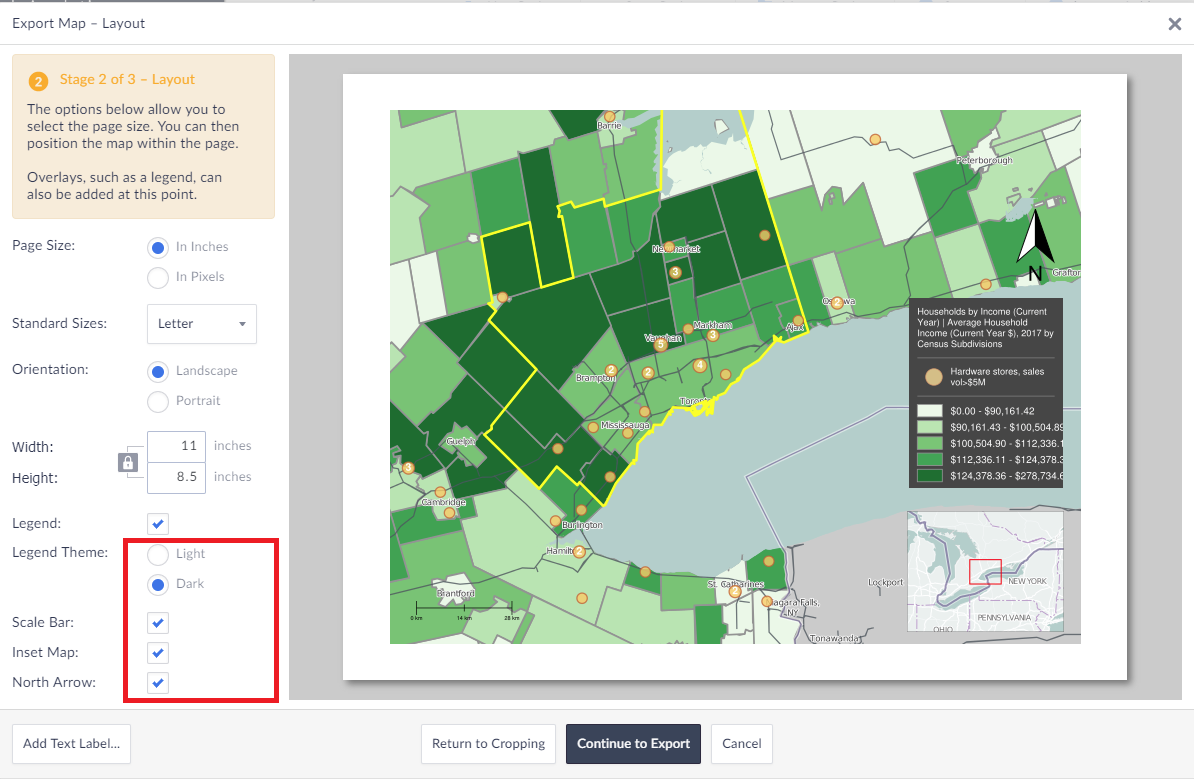Disable the Scale Bar checkbox
Viewport: 1194px width, 779px height.
(158, 623)
